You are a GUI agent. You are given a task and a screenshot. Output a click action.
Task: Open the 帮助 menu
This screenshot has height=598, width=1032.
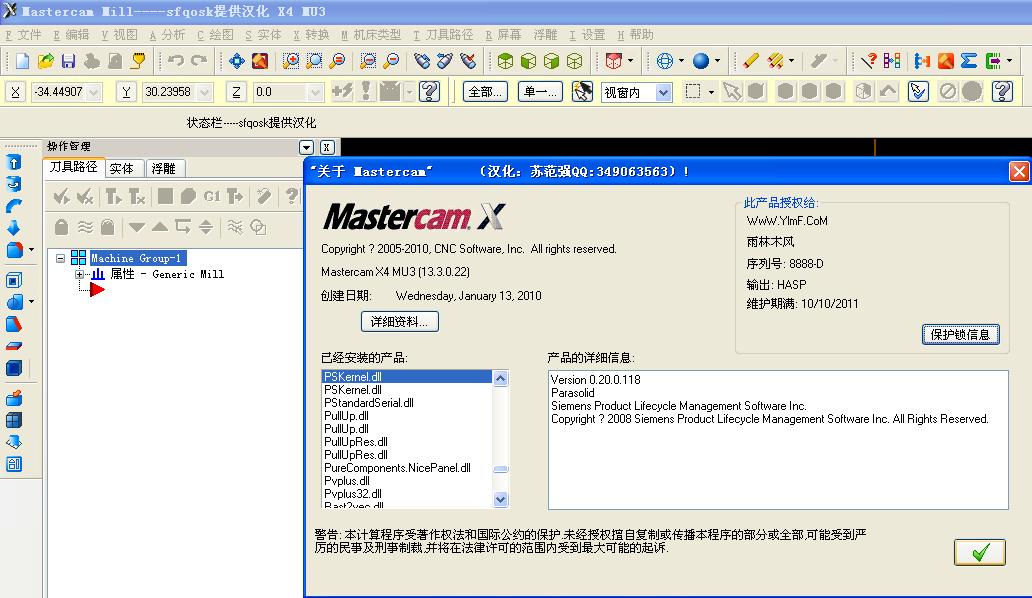point(635,35)
